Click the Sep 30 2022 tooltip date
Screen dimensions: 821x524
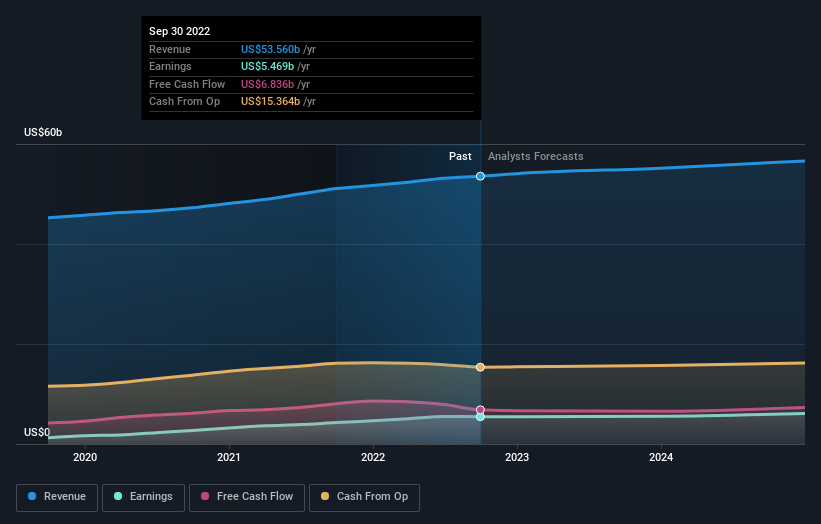(180, 31)
